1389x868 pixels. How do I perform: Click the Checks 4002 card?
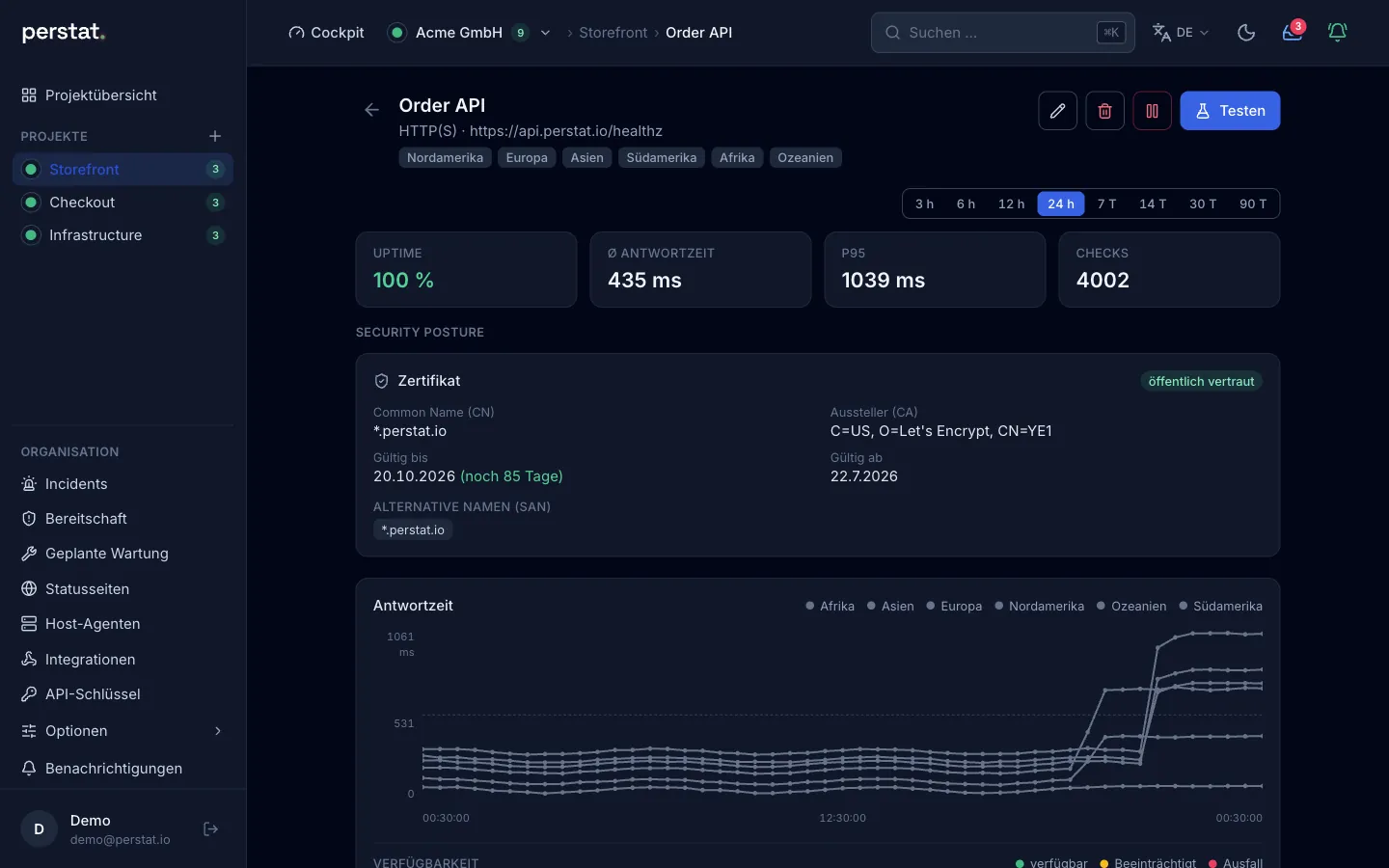coord(1169,270)
